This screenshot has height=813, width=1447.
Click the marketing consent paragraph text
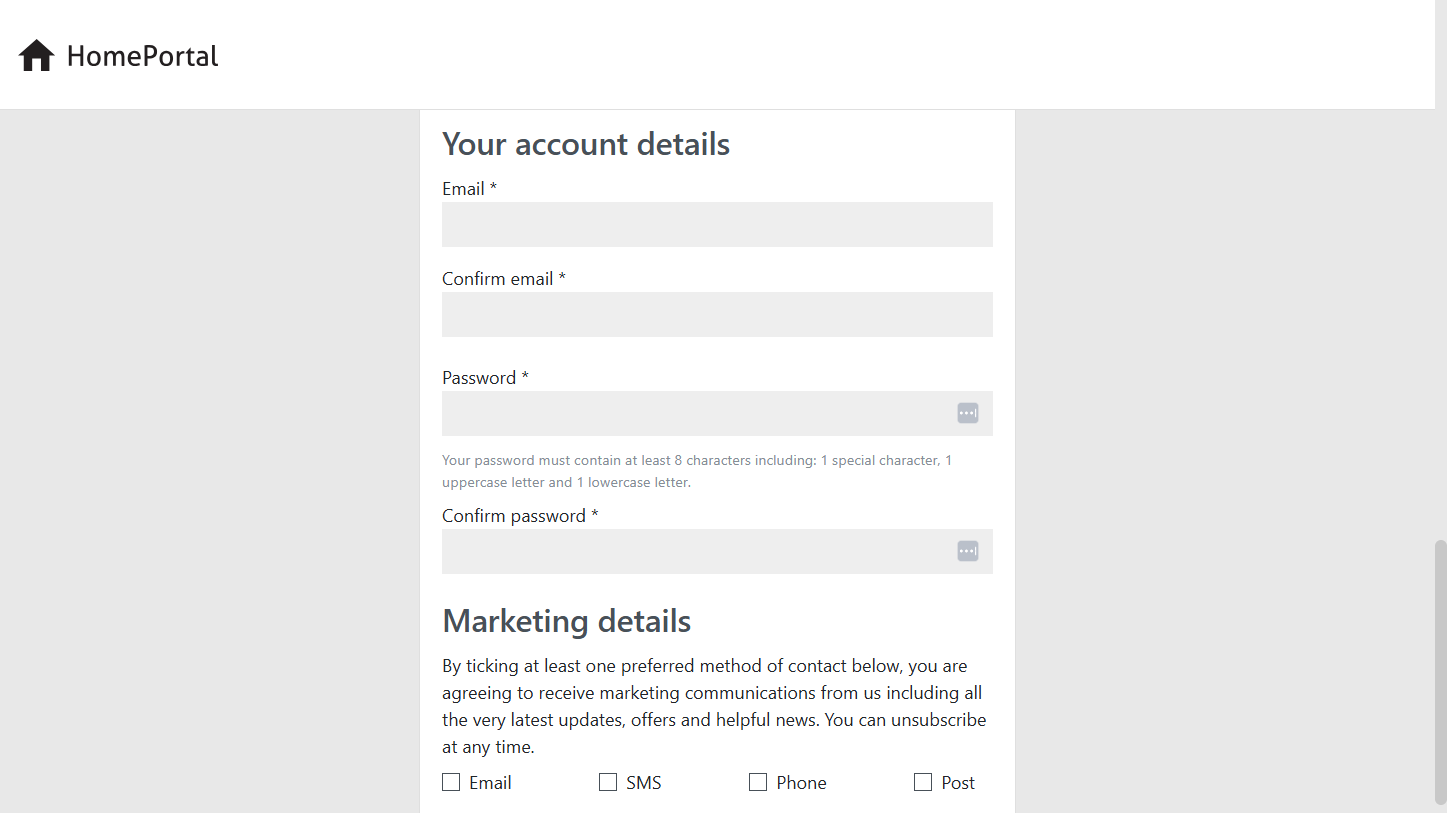[714, 706]
